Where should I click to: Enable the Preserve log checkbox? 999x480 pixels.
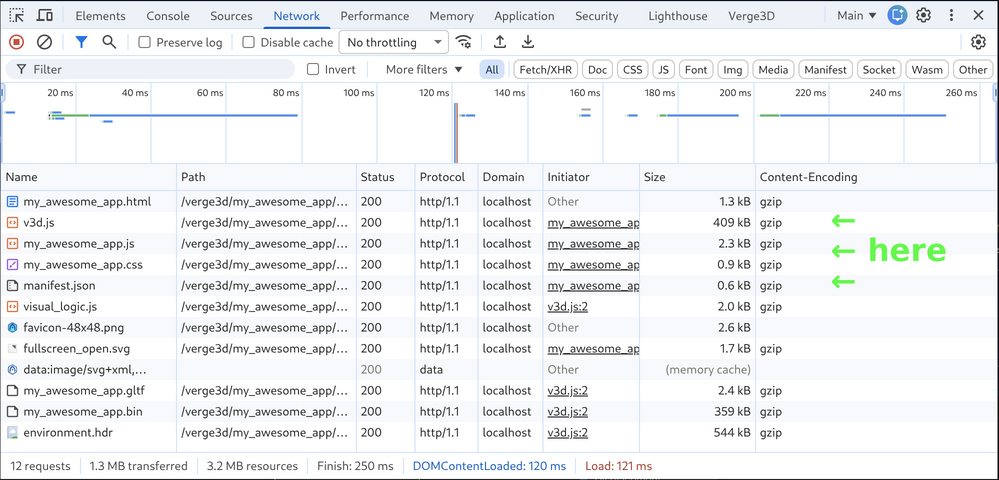coord(145,42)
